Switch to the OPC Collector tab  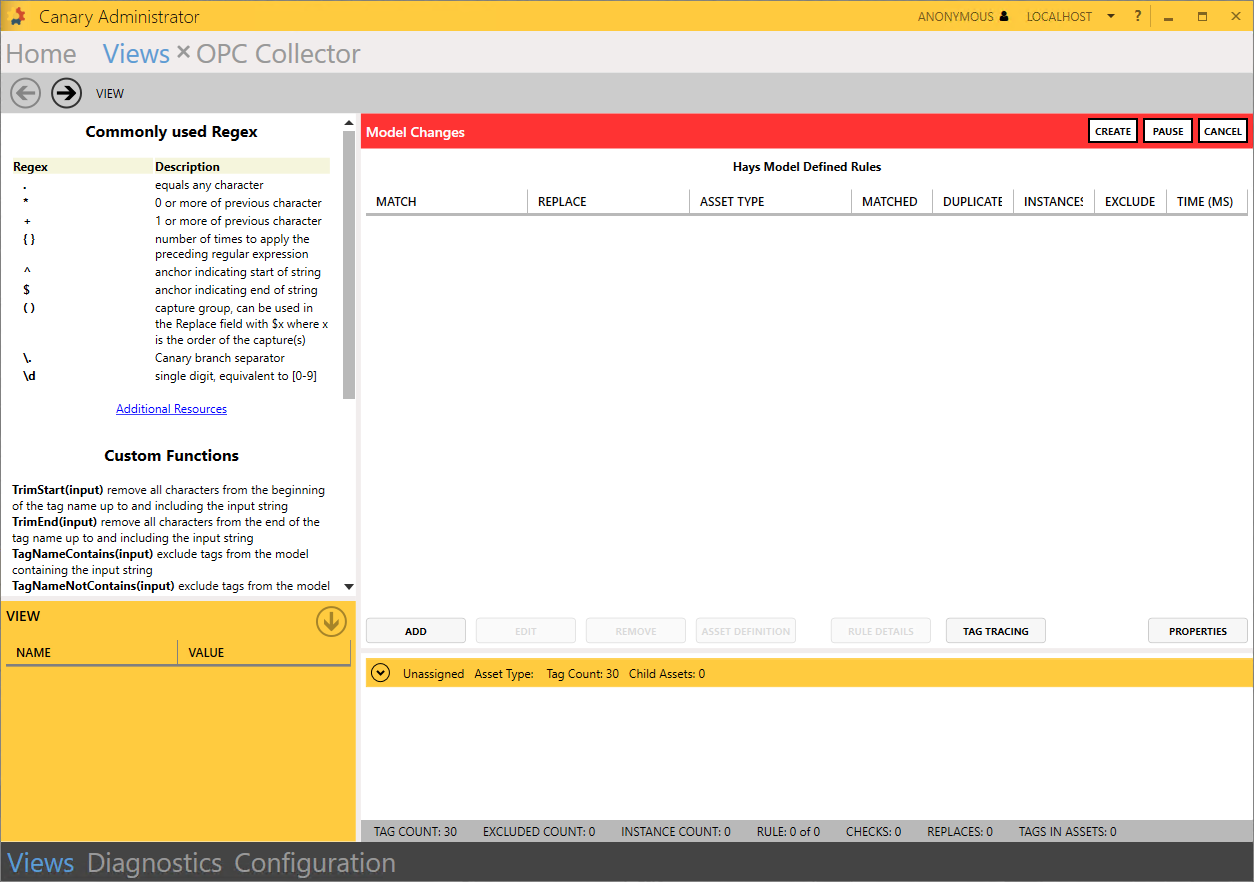pos(278,54)
